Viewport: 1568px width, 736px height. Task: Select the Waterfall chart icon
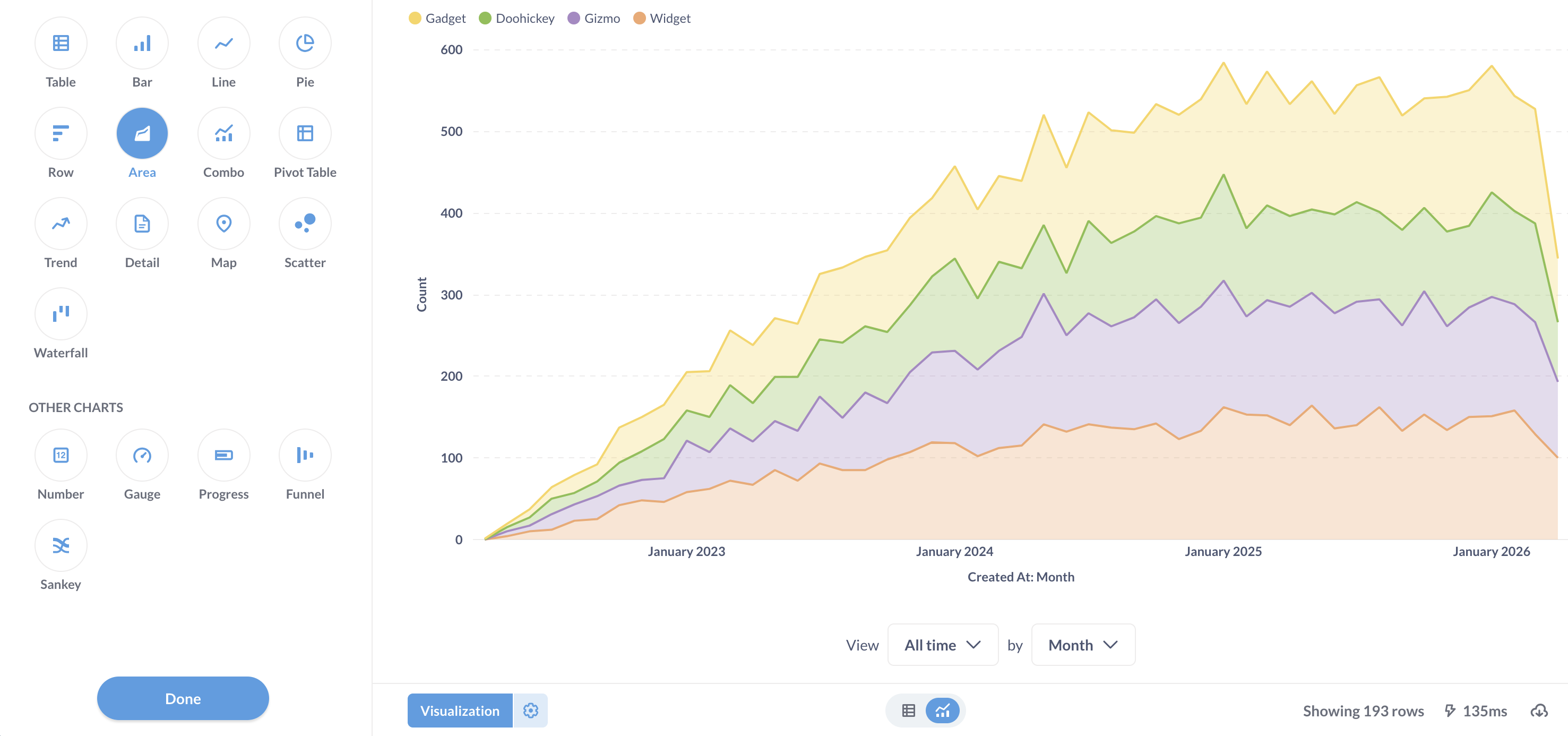point(61,313)
